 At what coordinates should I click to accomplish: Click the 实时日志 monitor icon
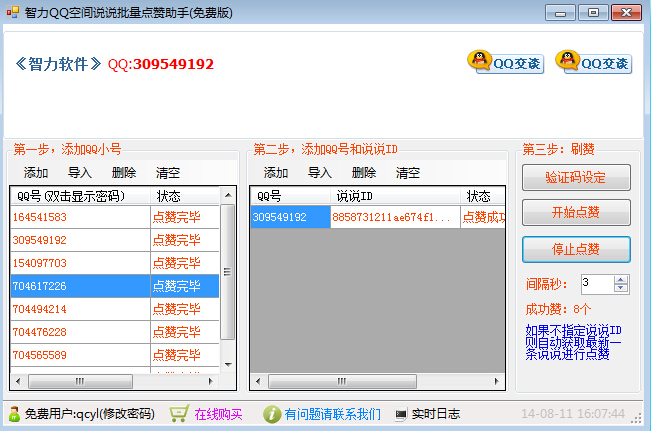coord(401,414)
